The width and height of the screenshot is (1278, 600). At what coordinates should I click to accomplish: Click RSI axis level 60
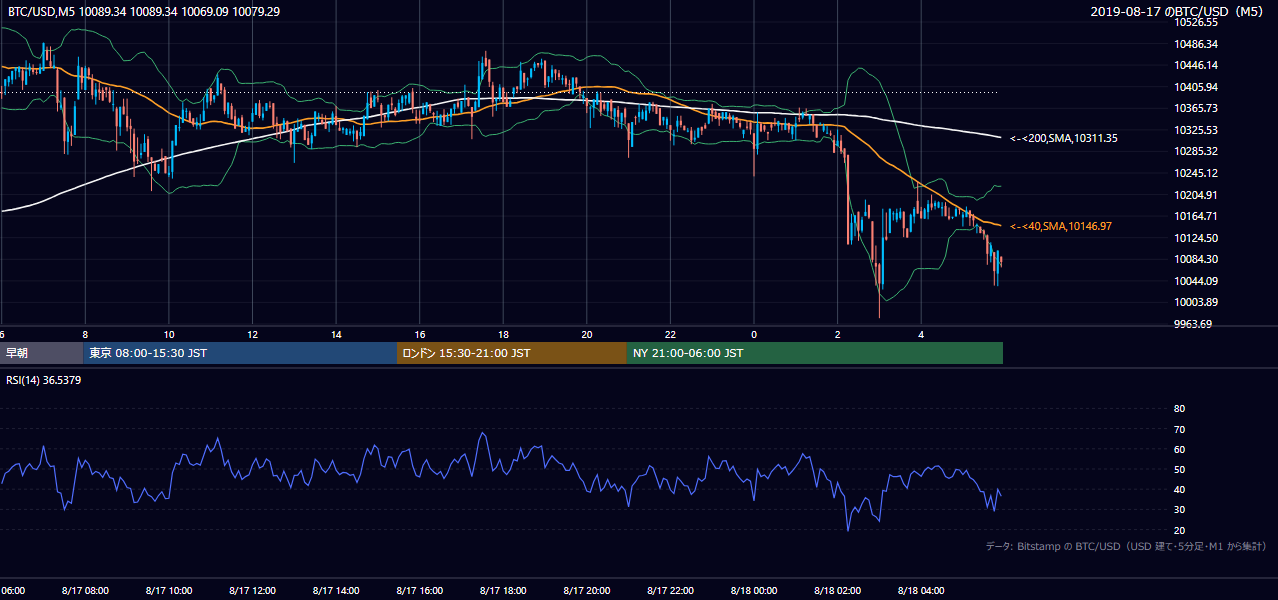1179,449
